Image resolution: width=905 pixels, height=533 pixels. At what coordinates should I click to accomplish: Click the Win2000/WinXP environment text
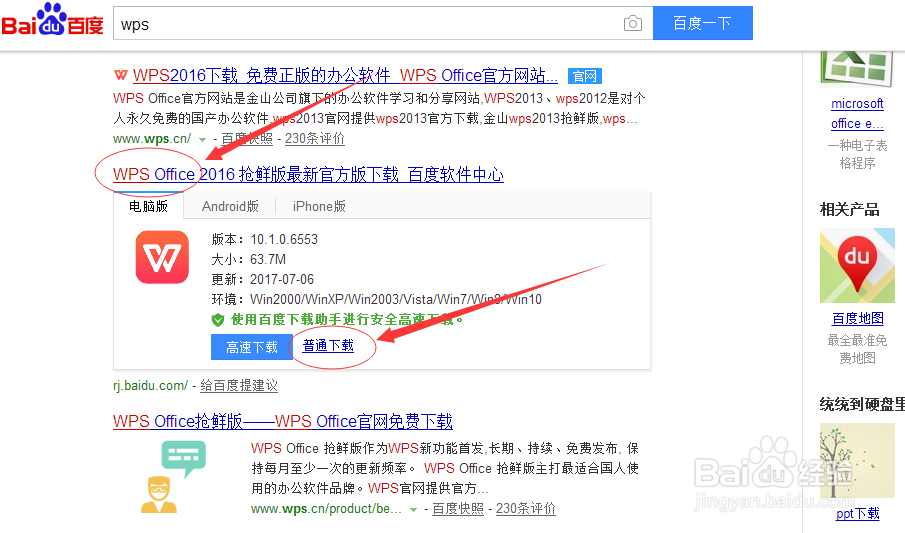click(396, 299)
